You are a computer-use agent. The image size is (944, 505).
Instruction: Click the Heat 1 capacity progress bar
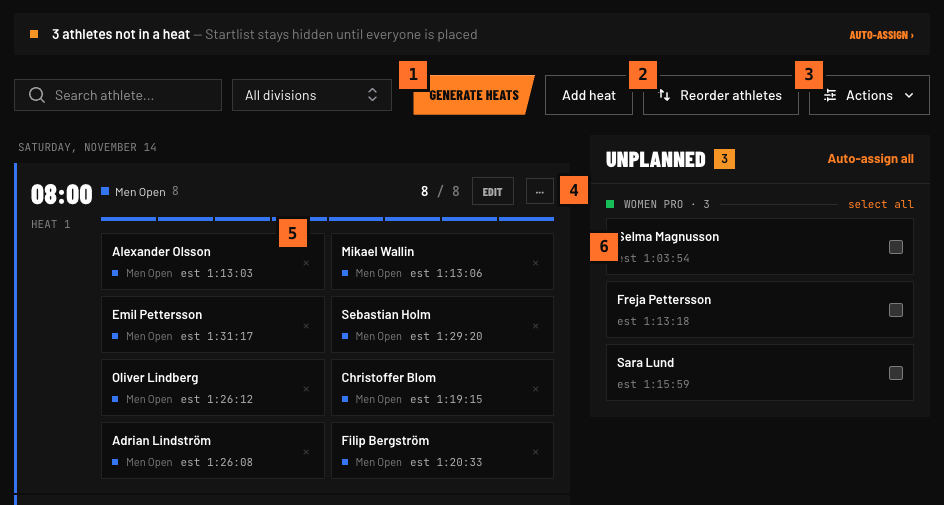pos(328,219)
